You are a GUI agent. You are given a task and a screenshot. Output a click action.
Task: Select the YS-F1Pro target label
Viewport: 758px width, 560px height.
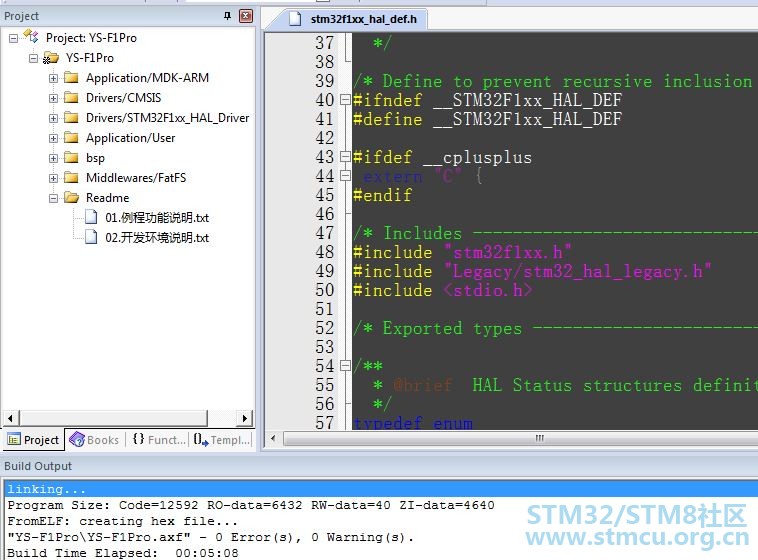[90, 58]
